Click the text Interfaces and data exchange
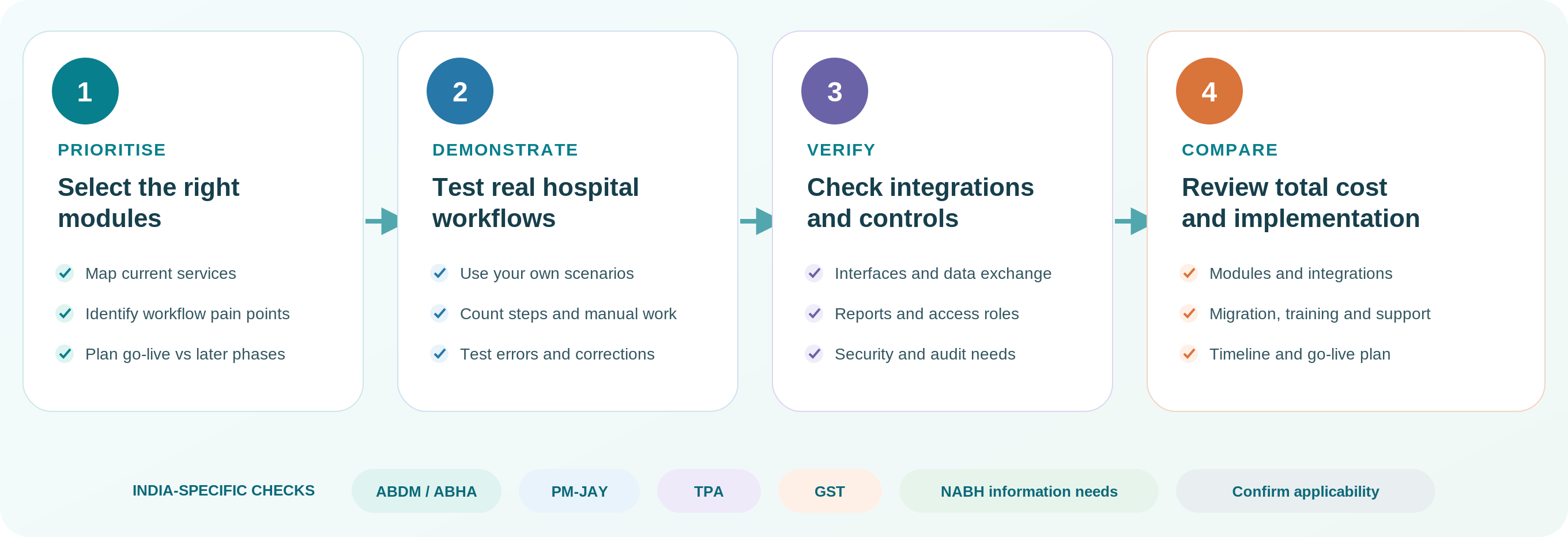The width and height of the screenshot is (1568, 537). 943,274
